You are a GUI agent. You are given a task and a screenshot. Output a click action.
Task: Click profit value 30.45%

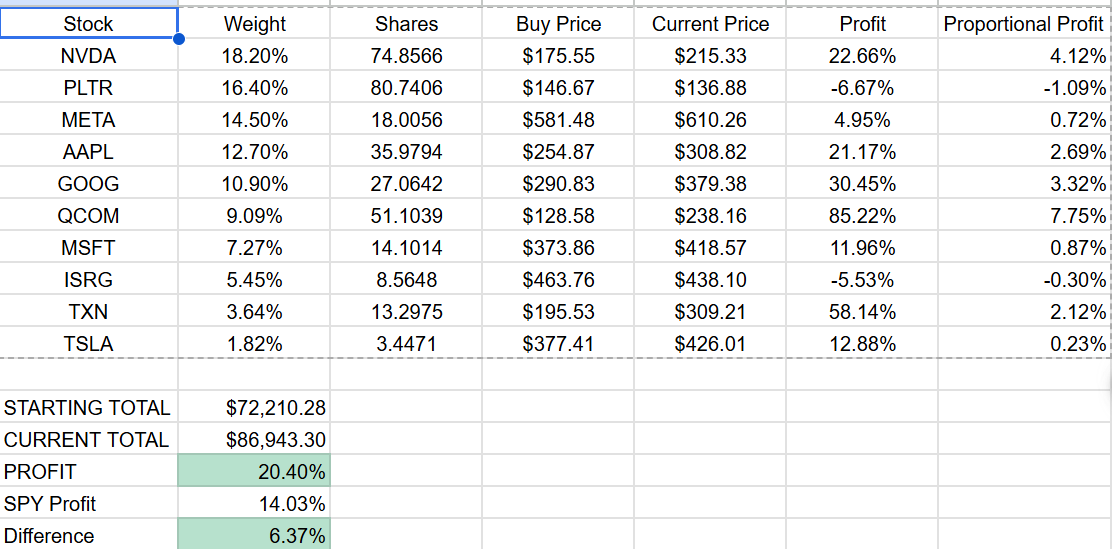click(x=862, y=184)
